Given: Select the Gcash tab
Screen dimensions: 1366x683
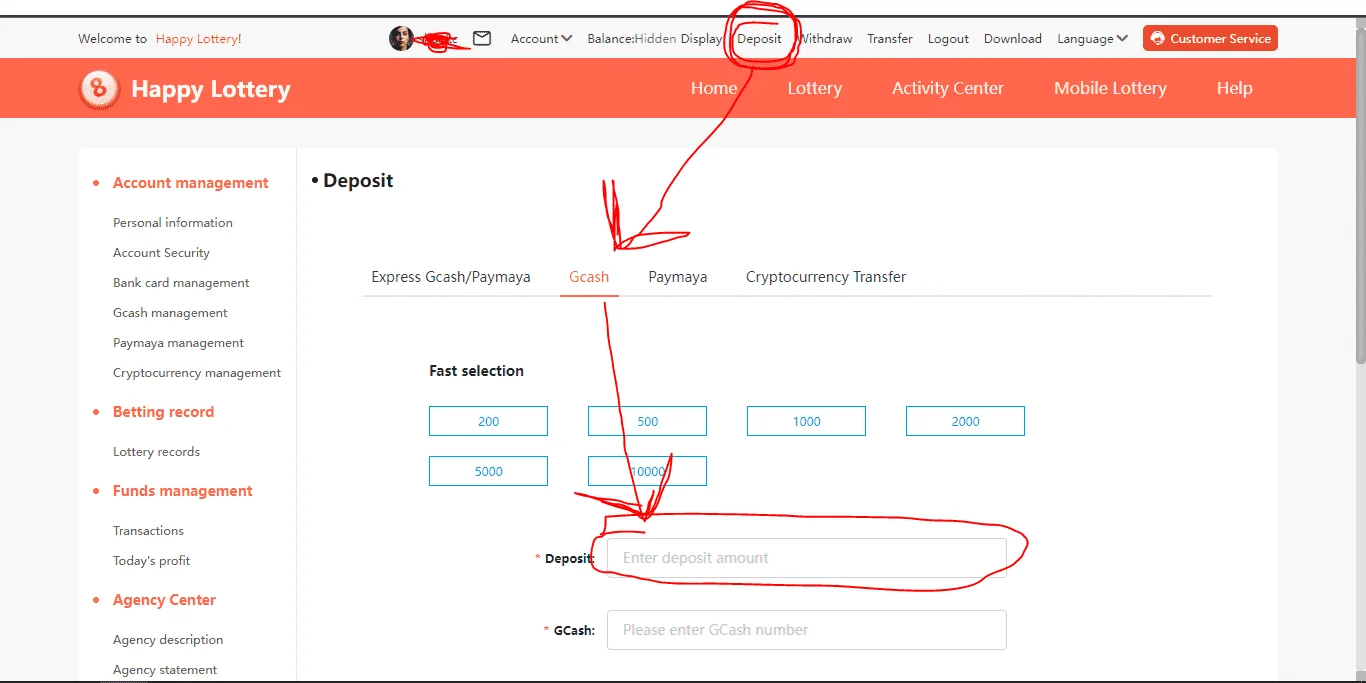Looking at the screenshot, I should tap(589, 277).
